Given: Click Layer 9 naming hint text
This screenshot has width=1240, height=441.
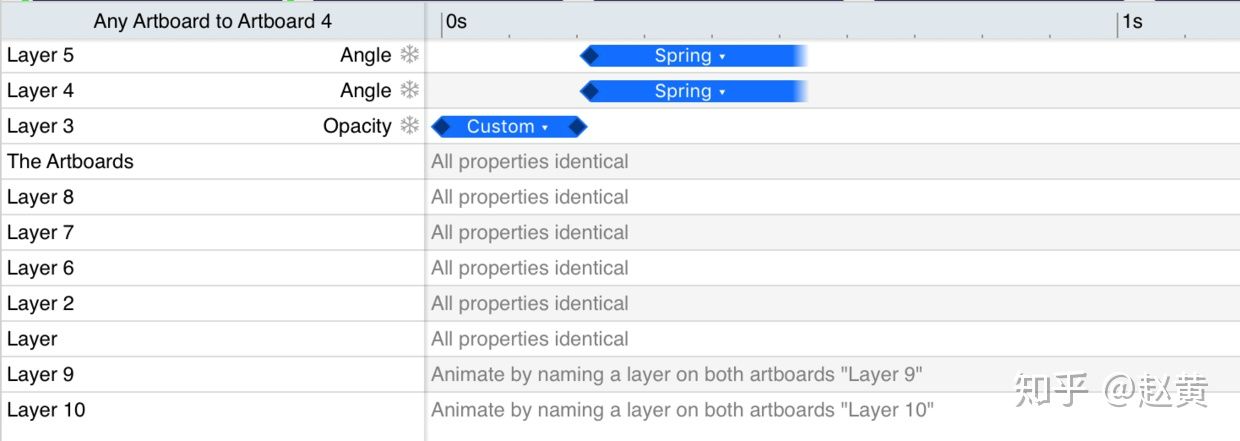Looking at the screenshot, I should (677, 374).
